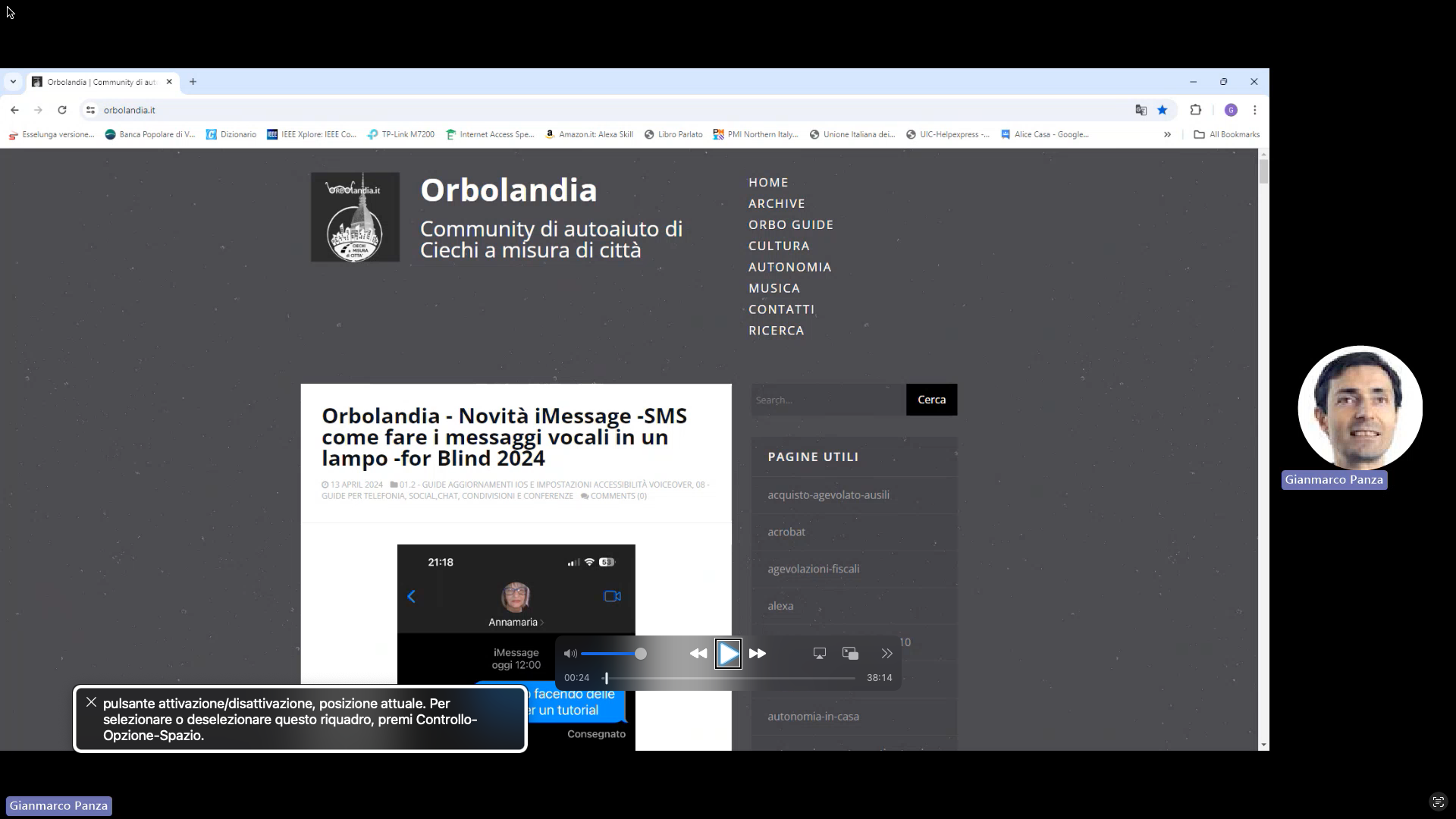Screen dimensions: 1456x819
Task: Open agevolazioni-fiscali page link
Action: click(x=813, y=570)
